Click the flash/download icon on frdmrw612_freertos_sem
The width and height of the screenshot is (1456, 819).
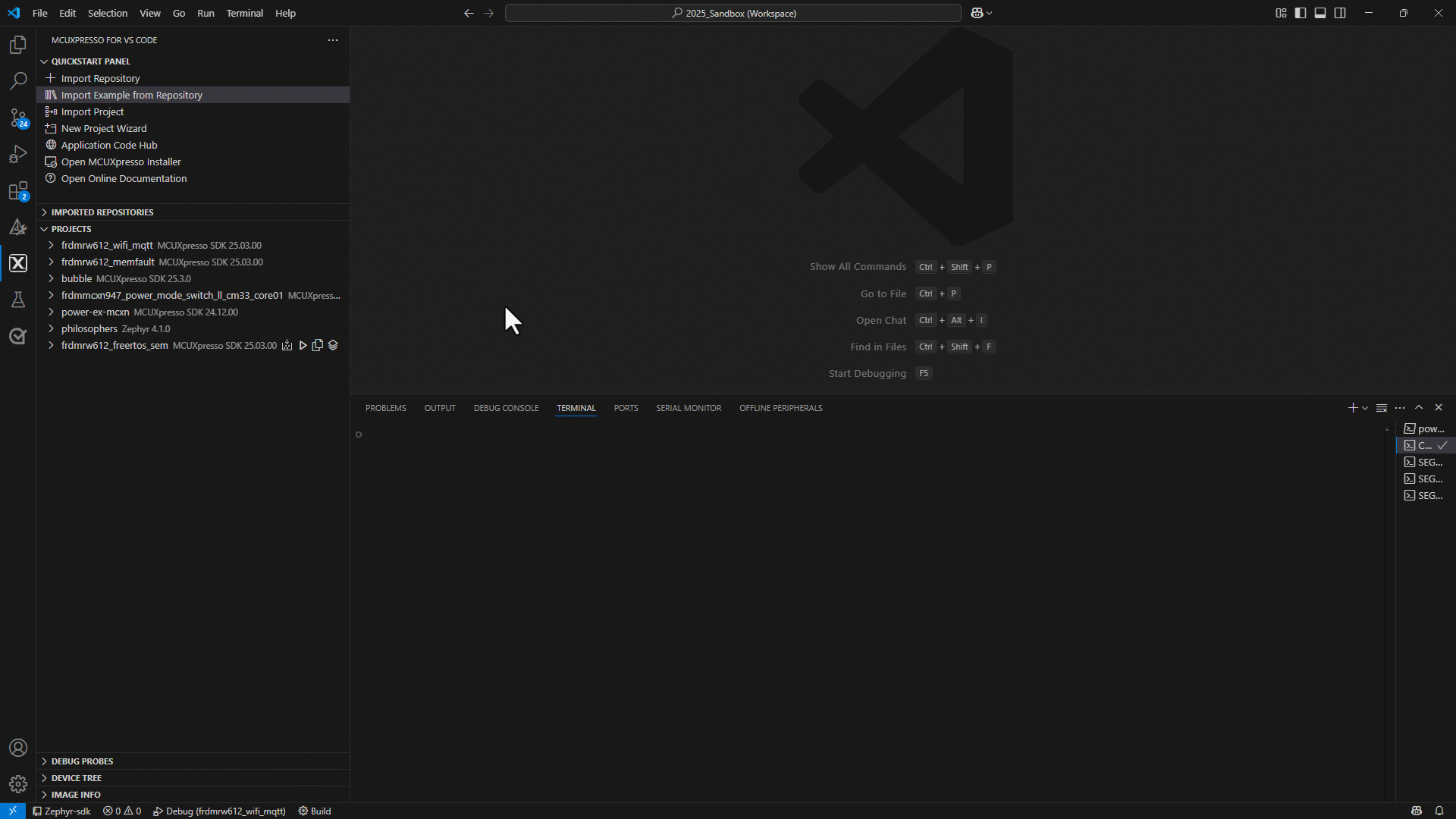(287, 346)
